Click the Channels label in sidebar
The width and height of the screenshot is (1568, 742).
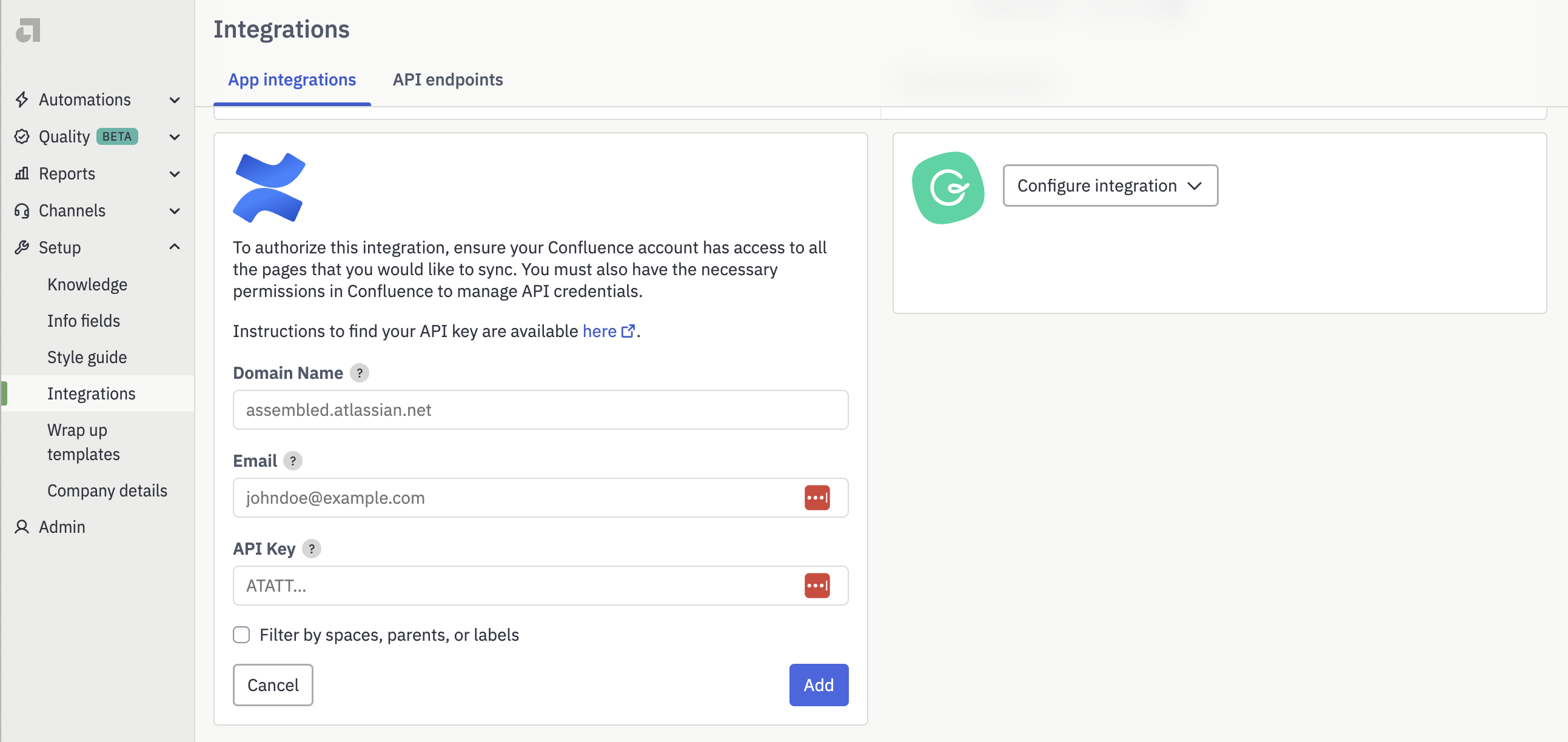(72, 210)
